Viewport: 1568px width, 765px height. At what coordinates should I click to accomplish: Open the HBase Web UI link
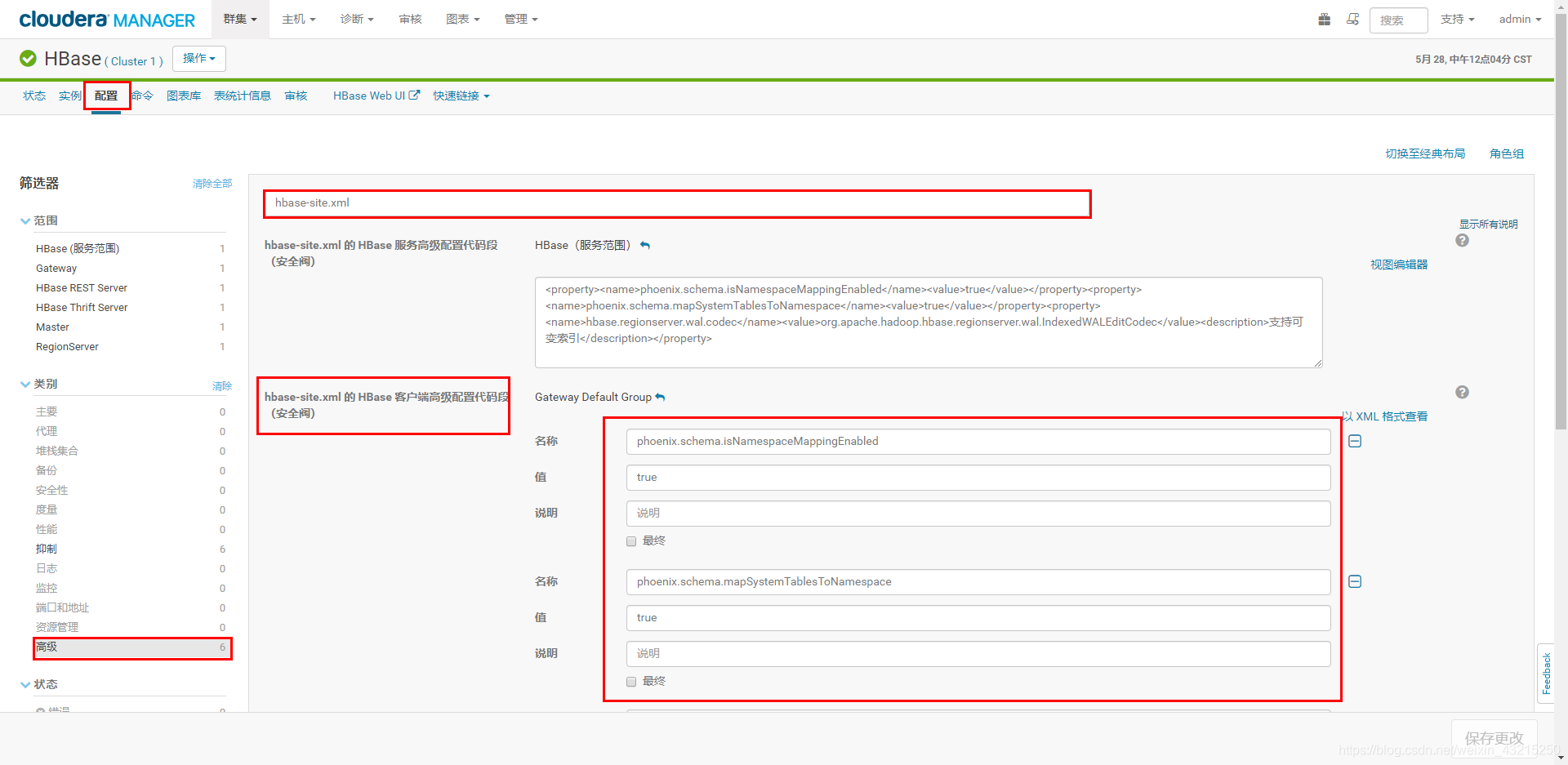[369, 96]
